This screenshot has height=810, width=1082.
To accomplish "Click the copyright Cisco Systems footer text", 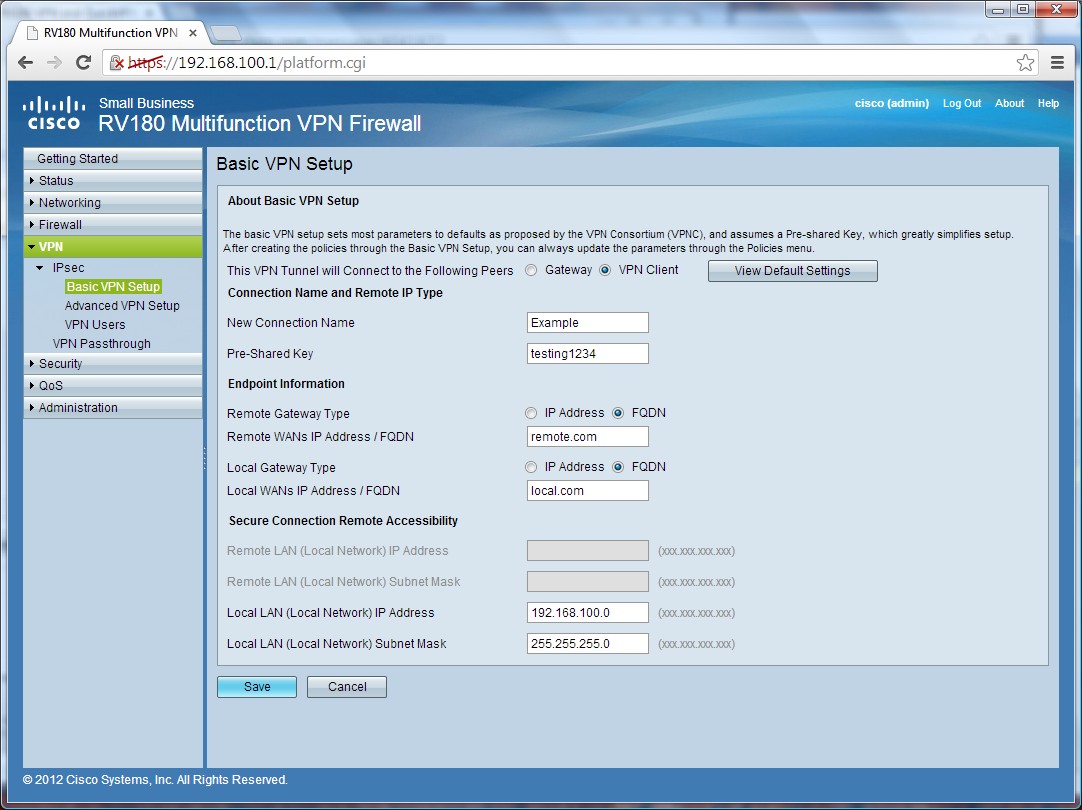I will (155, 780).
